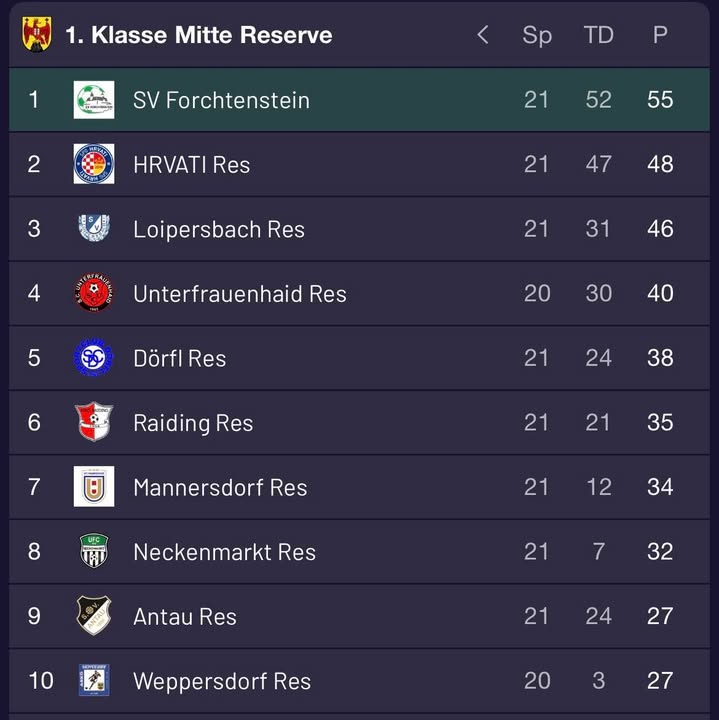Click the Loipersbach Res club logo

(x=94, y=229)
